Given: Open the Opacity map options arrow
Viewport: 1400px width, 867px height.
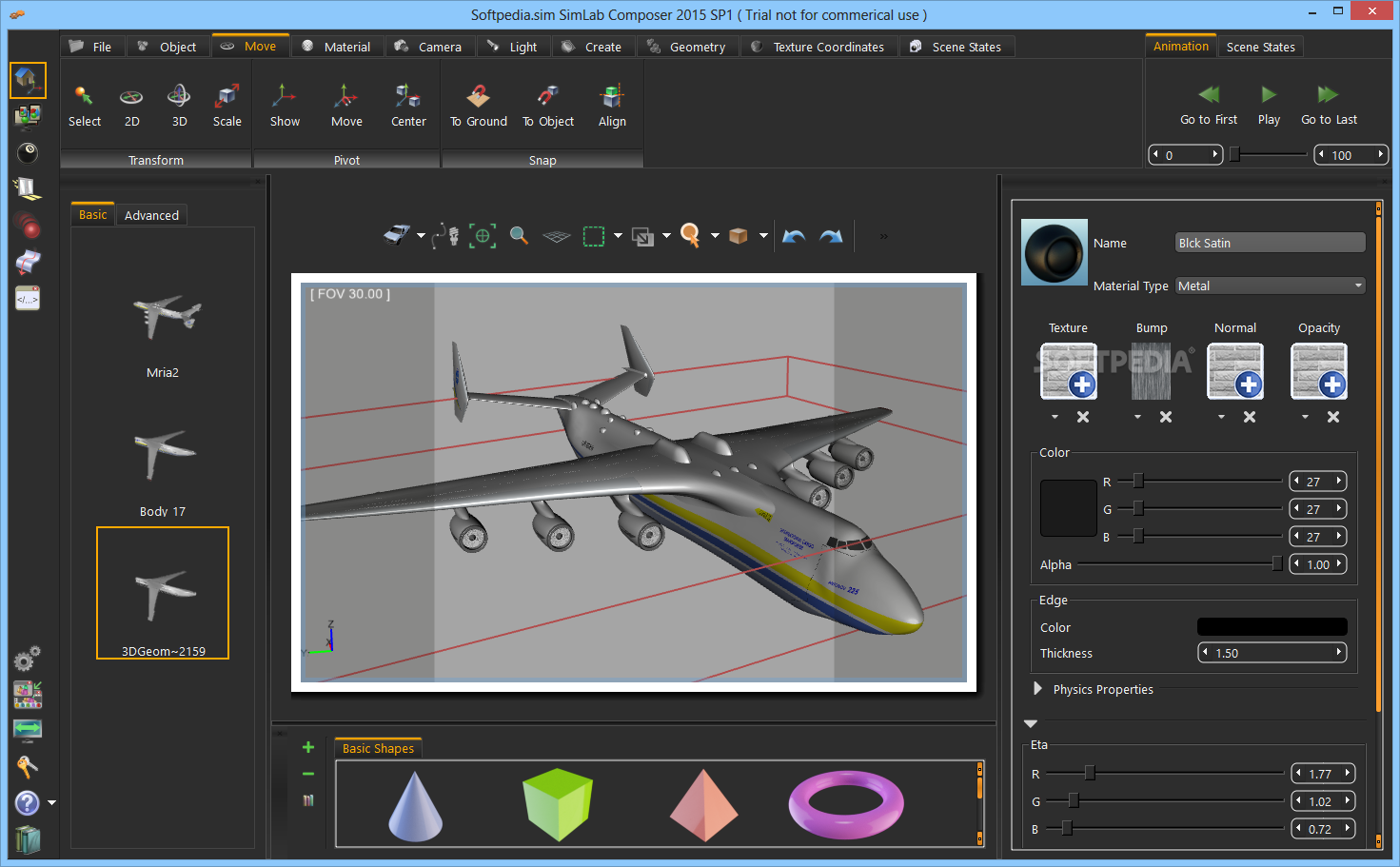Looking at the screenshot, I should pos(1306,417).
